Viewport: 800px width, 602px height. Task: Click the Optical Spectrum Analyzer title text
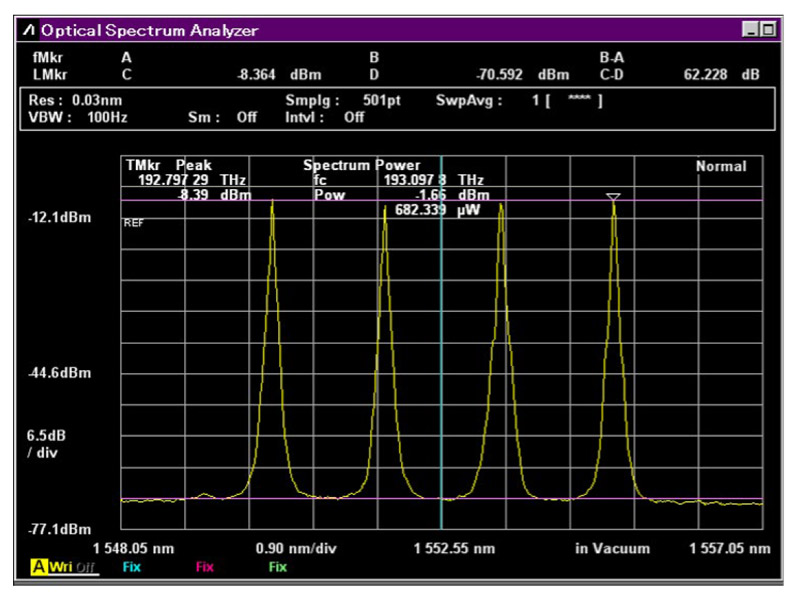149,31
